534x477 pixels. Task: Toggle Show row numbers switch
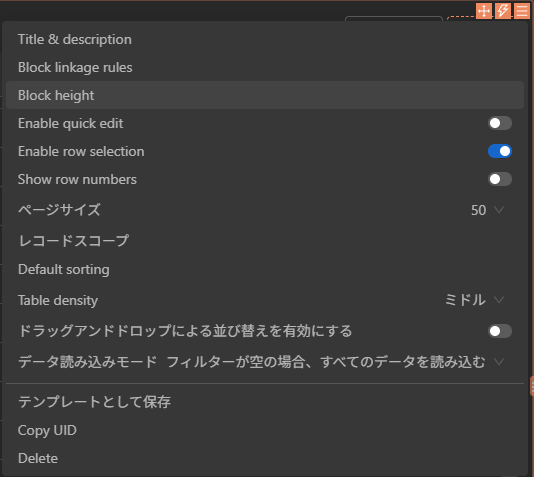(x=500, y=179)
